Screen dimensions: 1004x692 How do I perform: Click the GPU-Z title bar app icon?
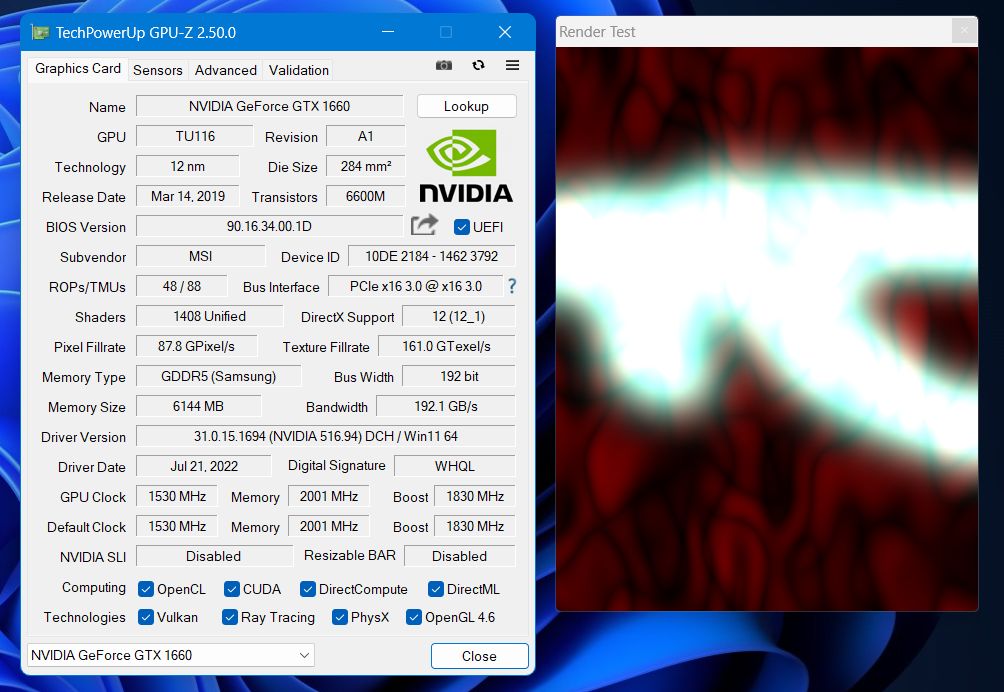40,32
